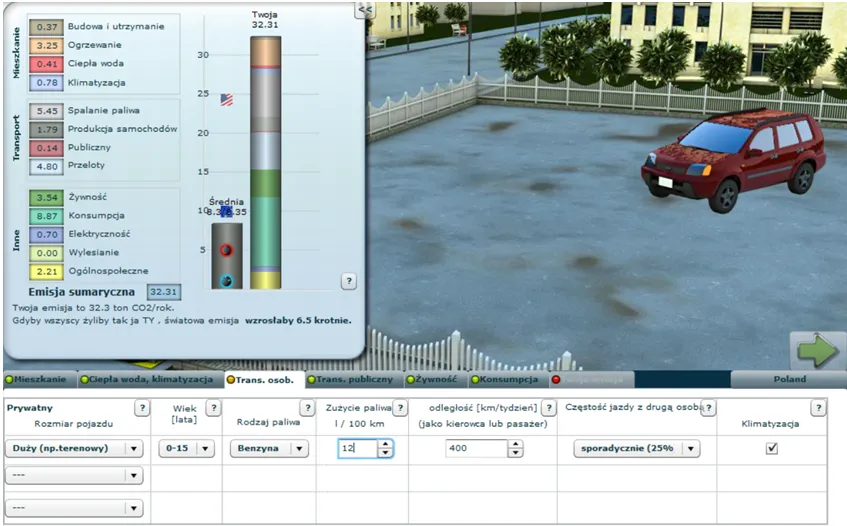The image size is (847, 526).
Task: Open the Rozmiar pojazdu dropdown 'Duży (np.terenowy)'
Action: [x=74, y=448]
